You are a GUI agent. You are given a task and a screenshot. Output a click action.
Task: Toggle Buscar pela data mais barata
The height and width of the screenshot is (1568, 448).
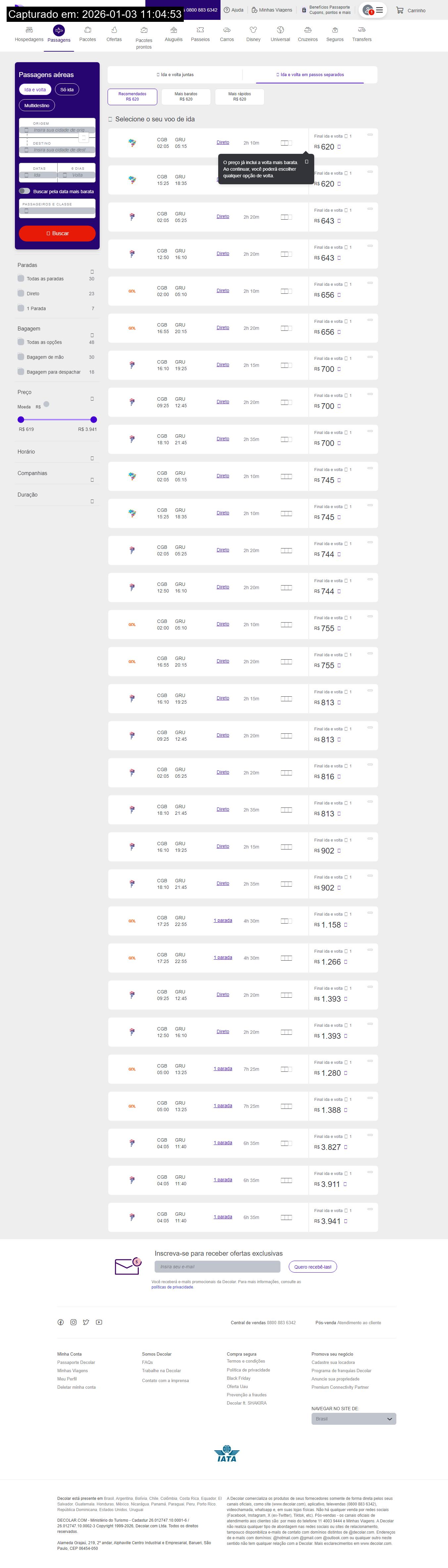tap(25, 191)
